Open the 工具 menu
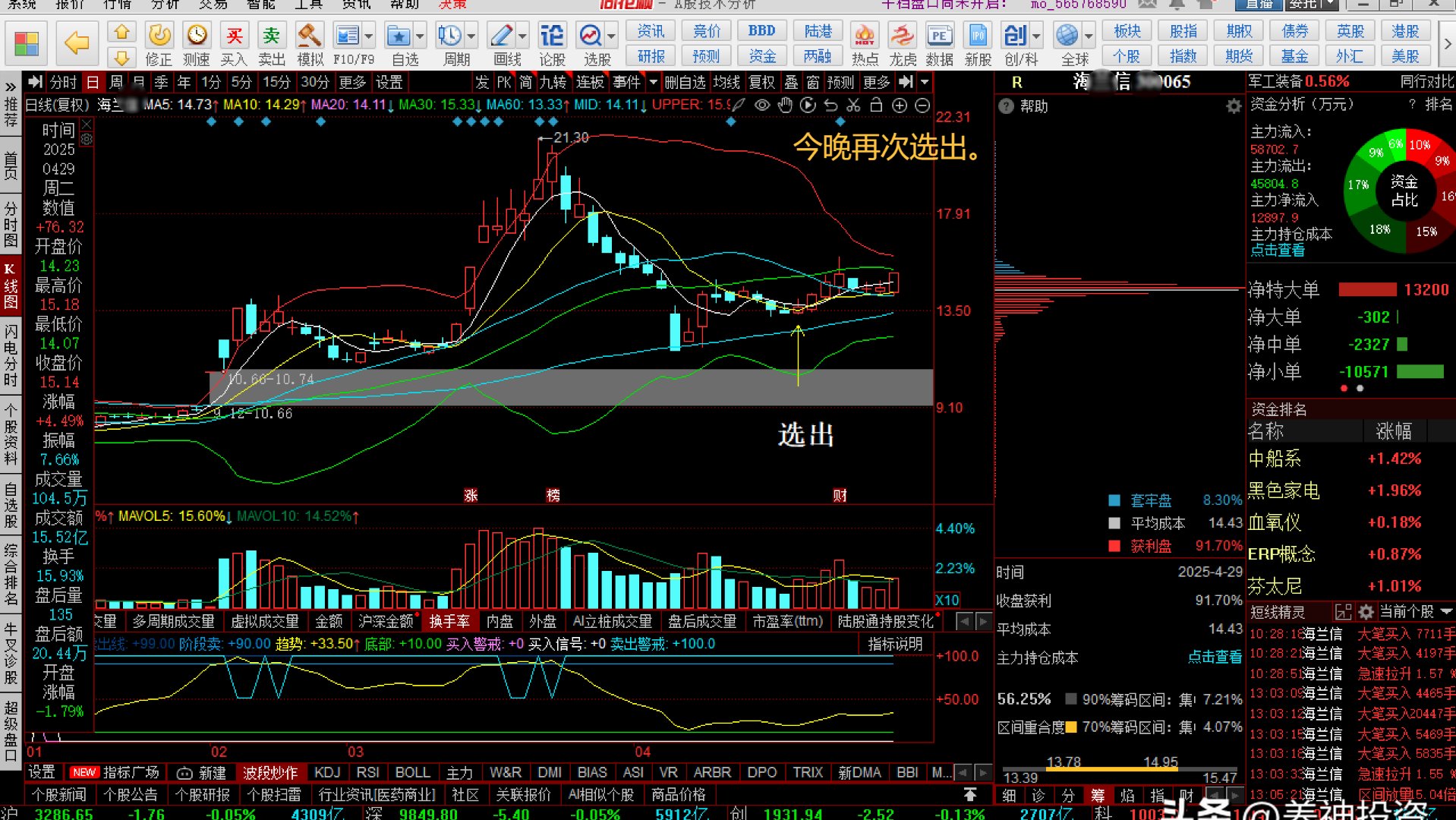 pos(306,5)
